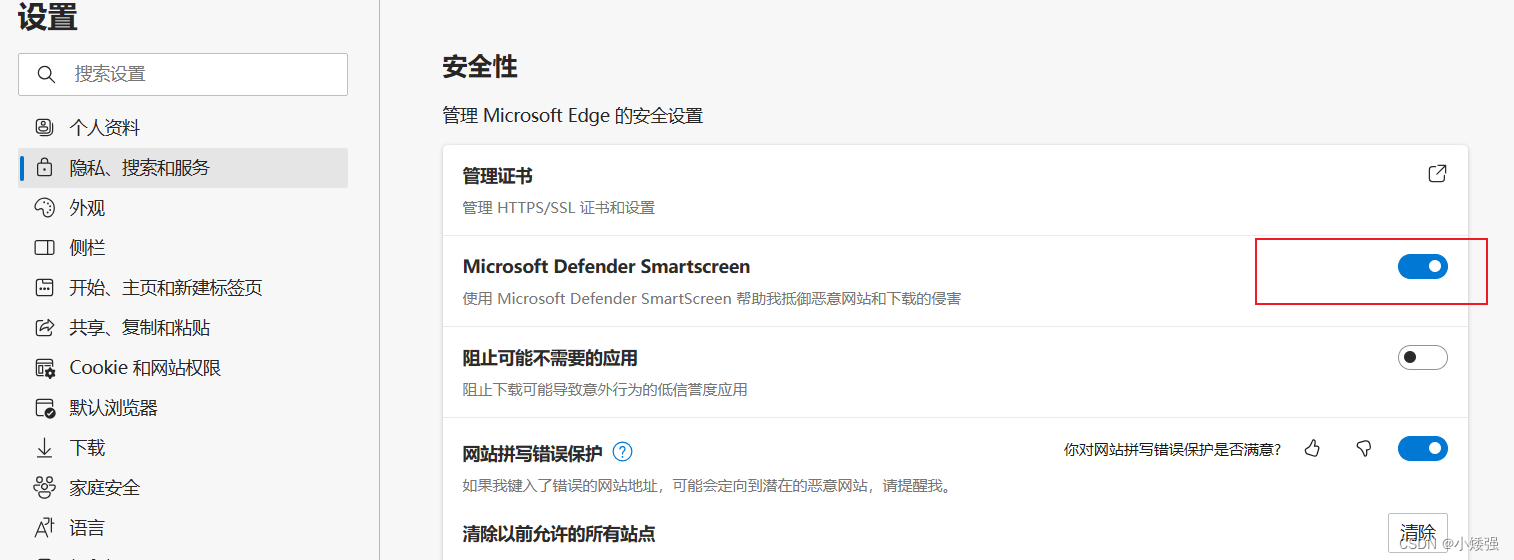This screenshot has height=560, width=1514.
Task: Open Cookie 和网站权限 settings
Action: 183,368
